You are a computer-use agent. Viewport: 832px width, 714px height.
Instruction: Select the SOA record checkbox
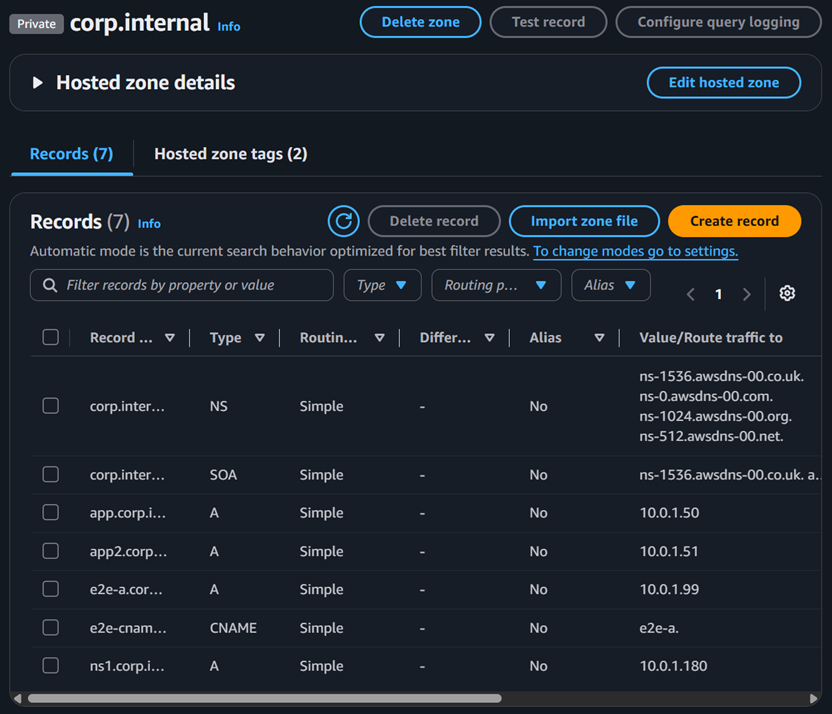50,474
